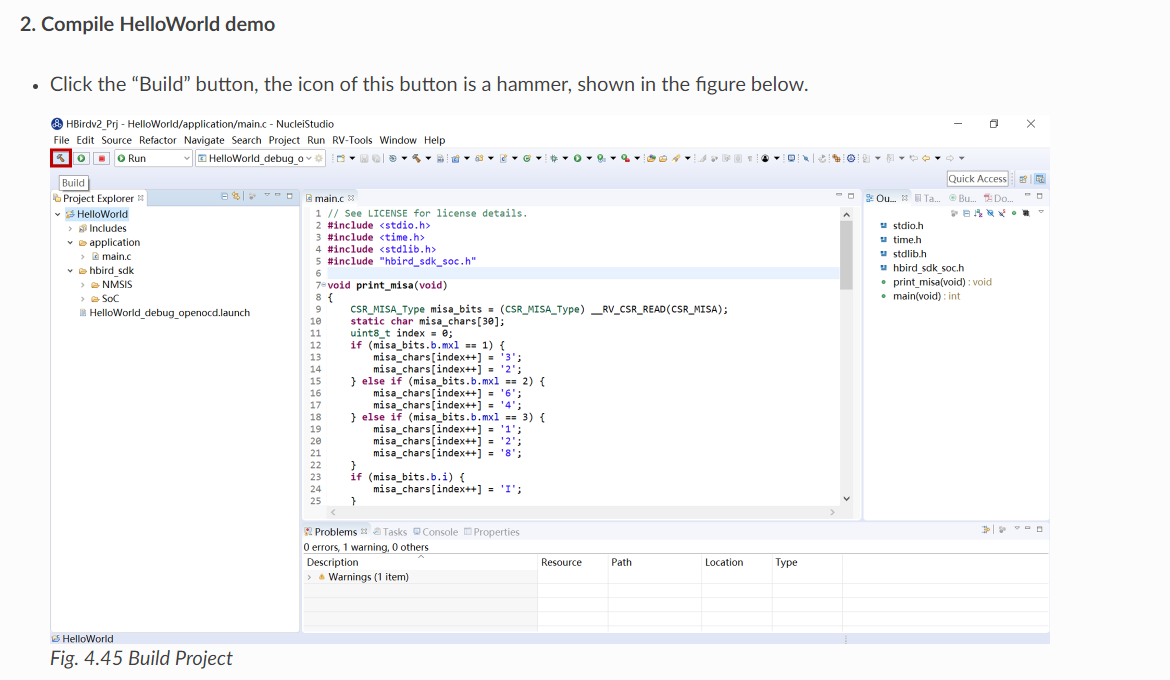Click Collapse All icon in Project Explorer
Image resolution: width=1170 pixels, height=680 pixels.
(x=226, y=197)
